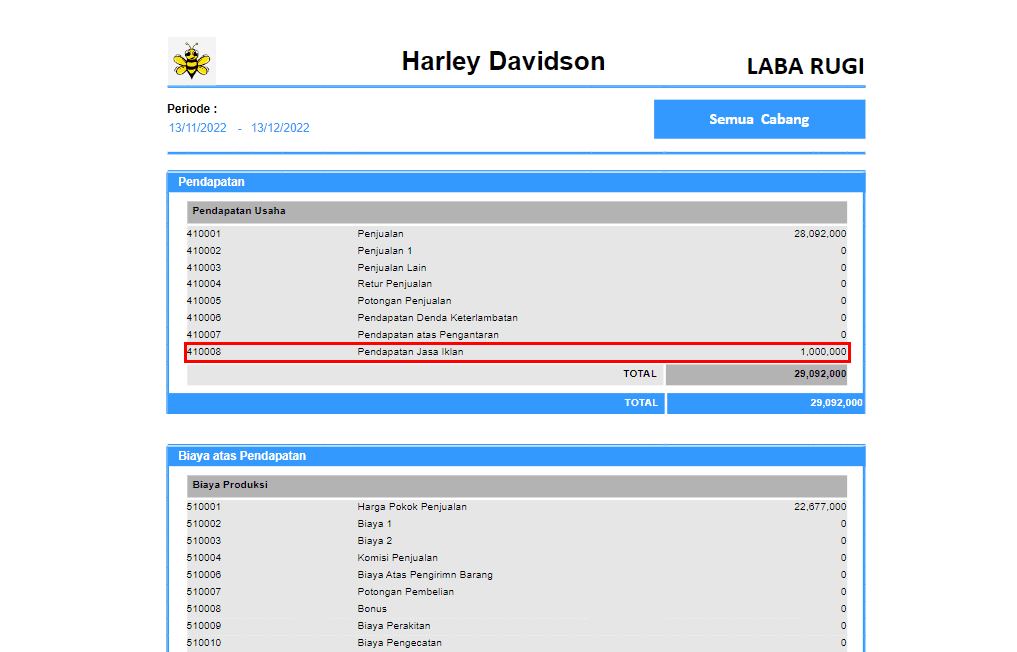The height and width of the screenshot is (652, 1017).
Task: Click the Potongan Penjualan account name
Action: pos(404,300)
